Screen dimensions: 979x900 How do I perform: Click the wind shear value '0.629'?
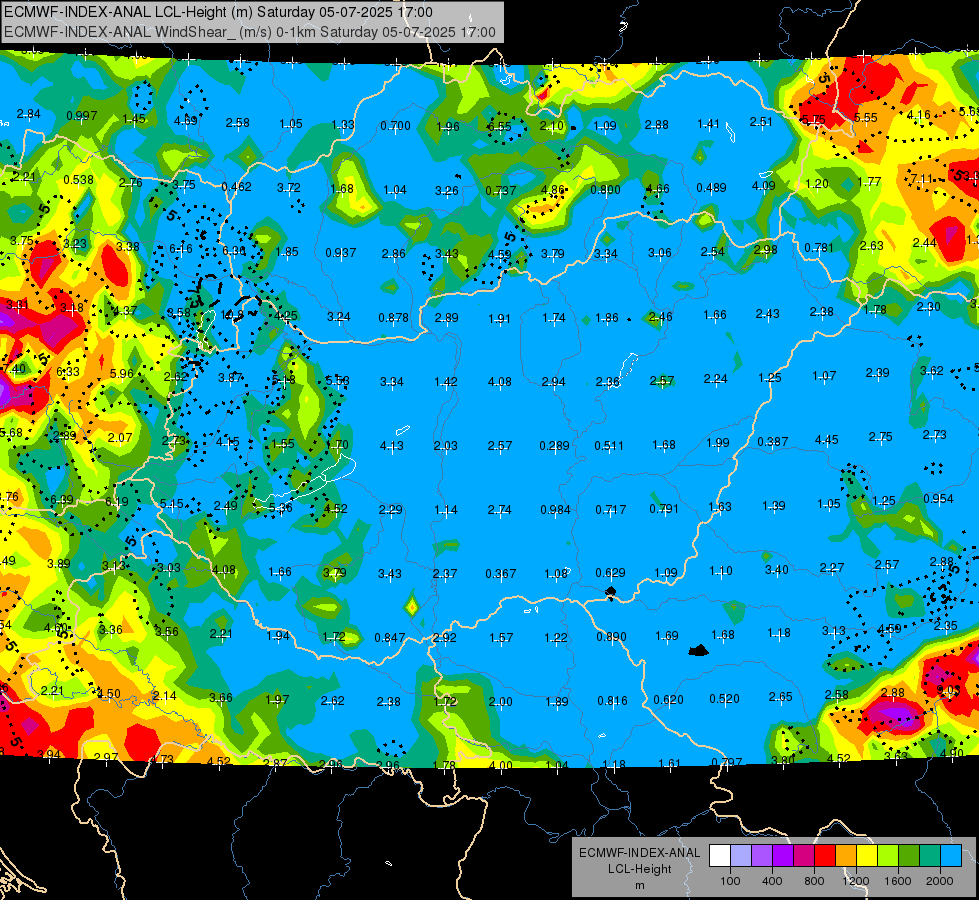click(x=611, y=573)
